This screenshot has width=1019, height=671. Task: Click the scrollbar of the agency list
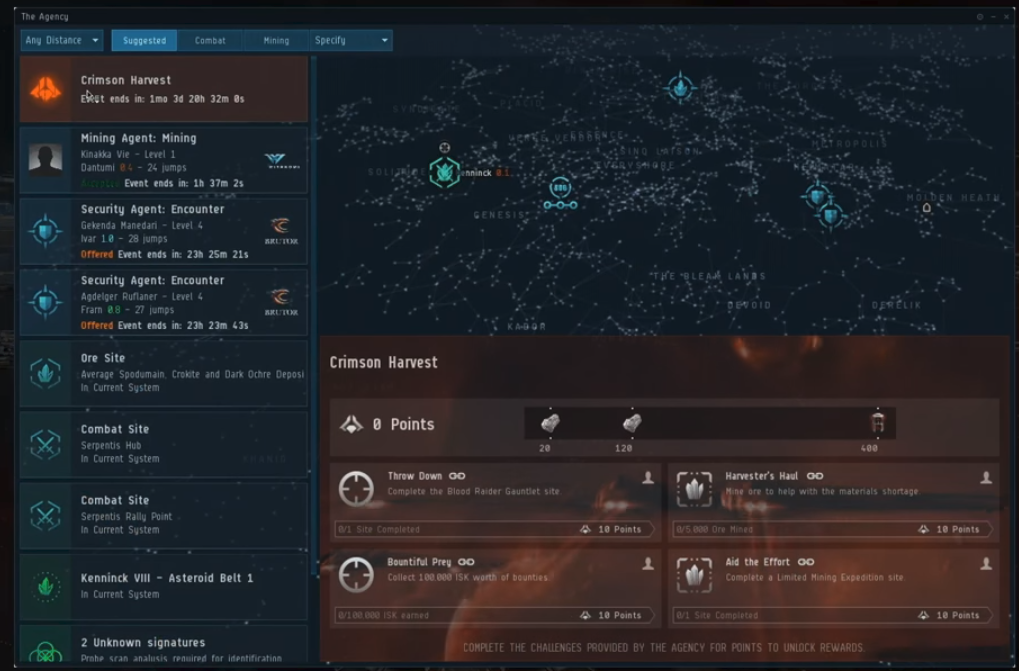click(x=314, y=316)
